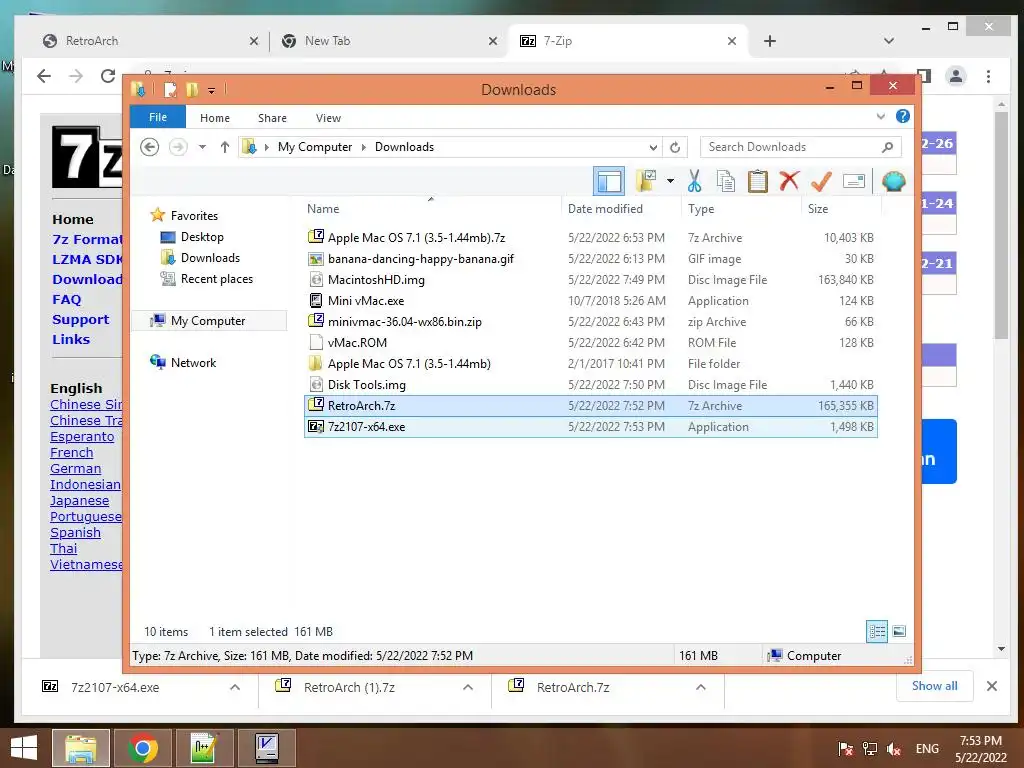The image size is (1024, 768).
Task: Select the Disk Tools.img file
Action: [x=590, y=385]
